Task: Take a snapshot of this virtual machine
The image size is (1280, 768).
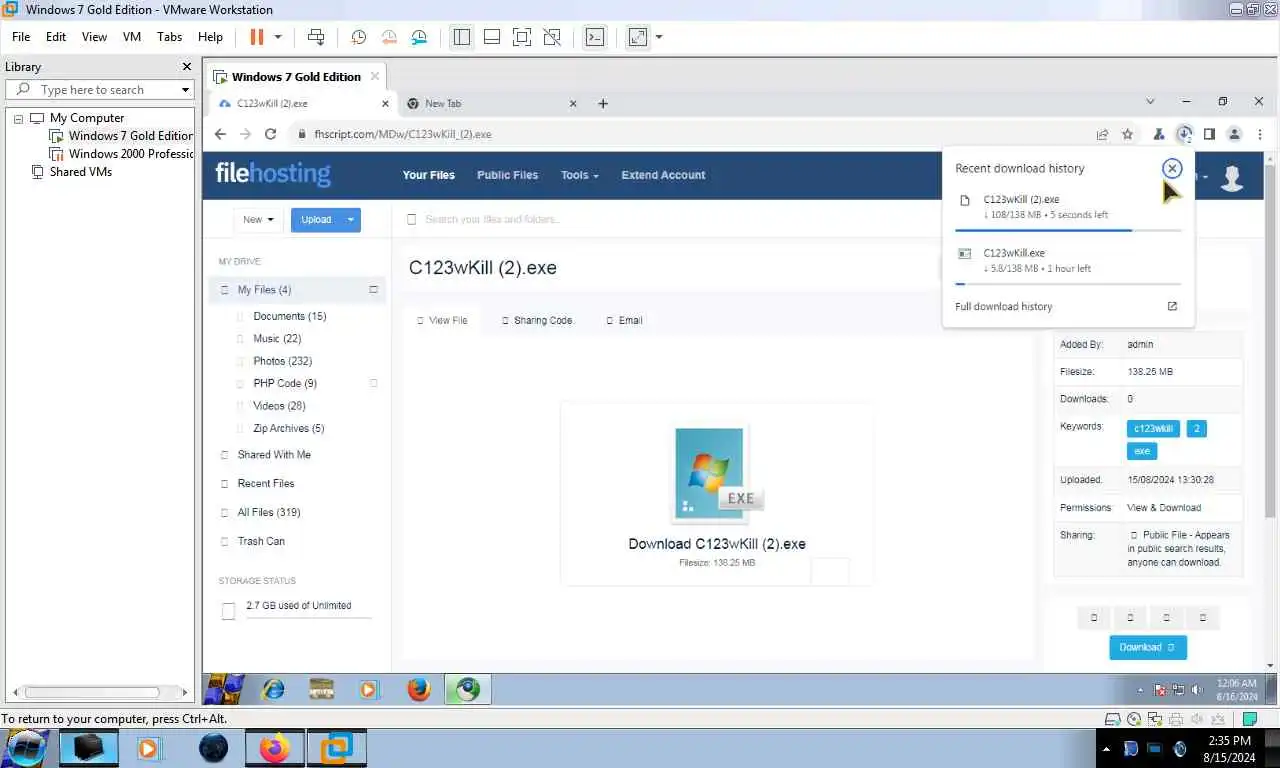Action: tap(358, 37)
